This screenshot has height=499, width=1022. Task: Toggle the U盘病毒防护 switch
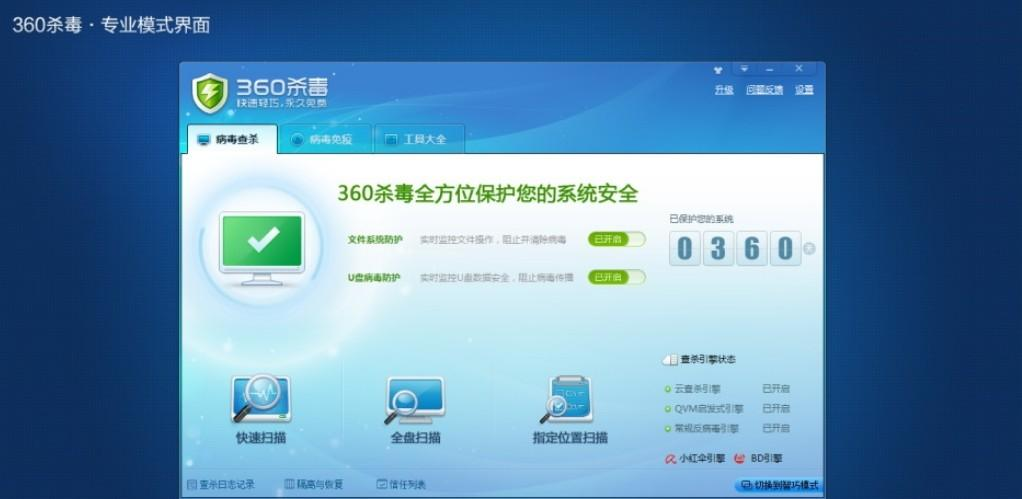[x=617, y=278]
